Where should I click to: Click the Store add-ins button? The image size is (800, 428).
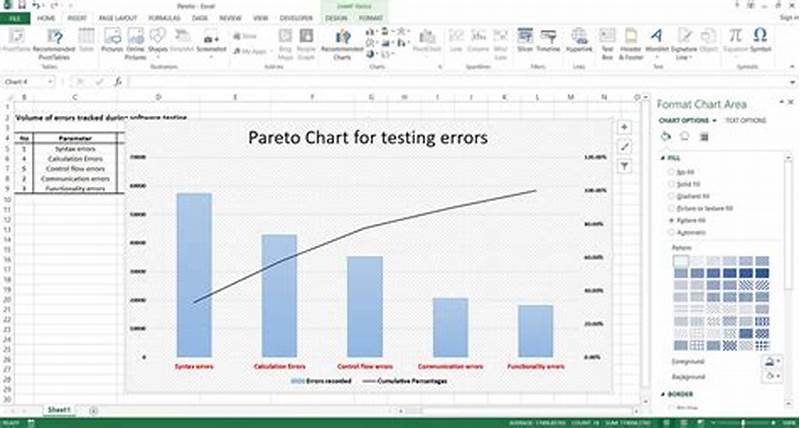pyautogui.click(x=245, y=36)
